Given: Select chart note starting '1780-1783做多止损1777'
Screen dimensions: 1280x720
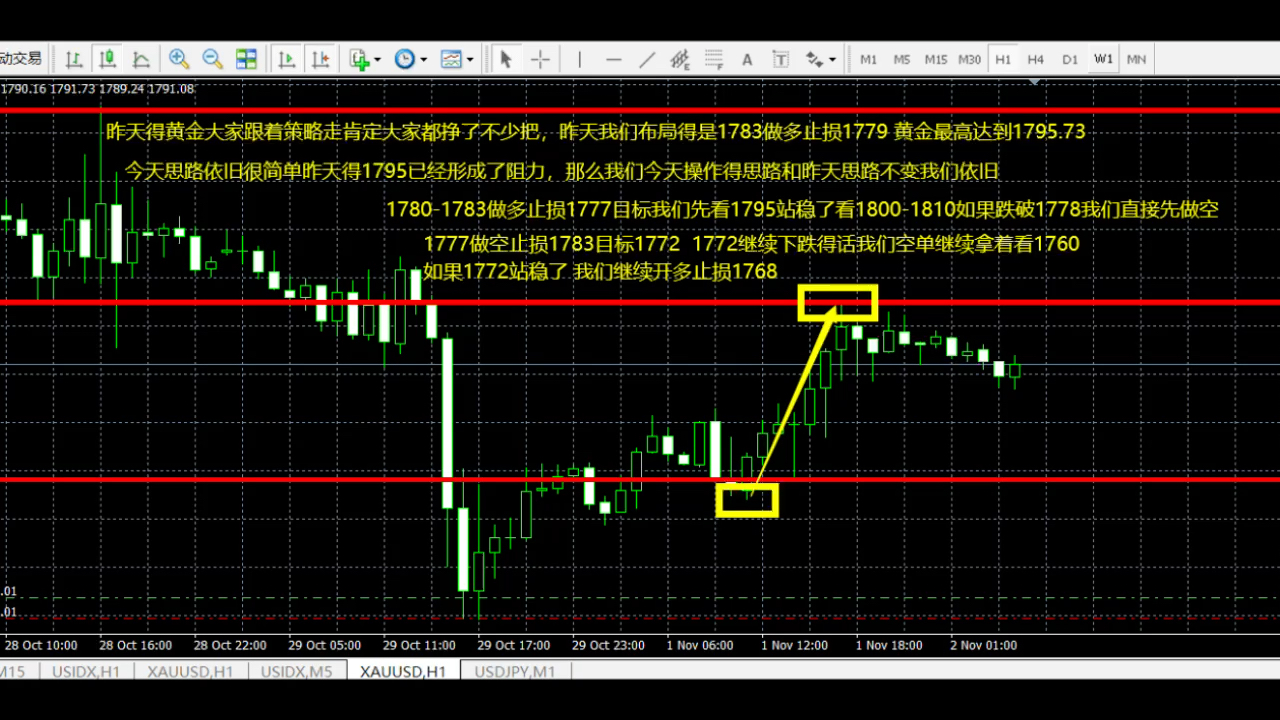Looking at the screenshot, I should (802, 209).
